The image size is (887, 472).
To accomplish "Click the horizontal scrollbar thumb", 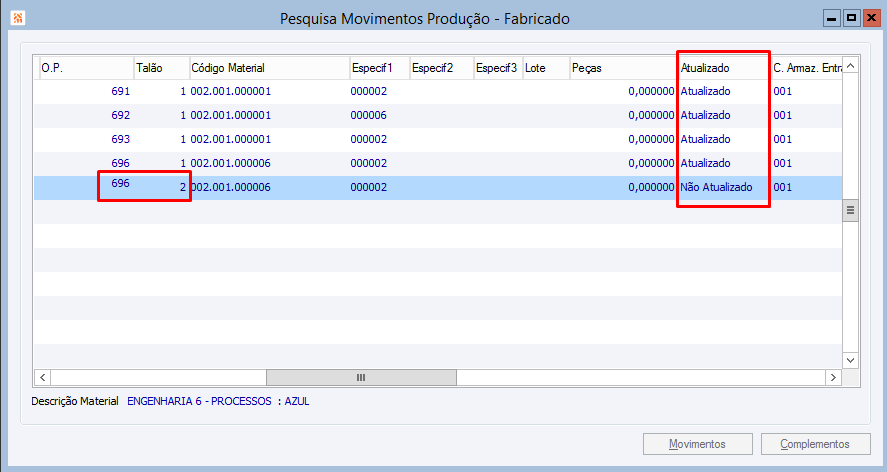I will pos(361,377).
